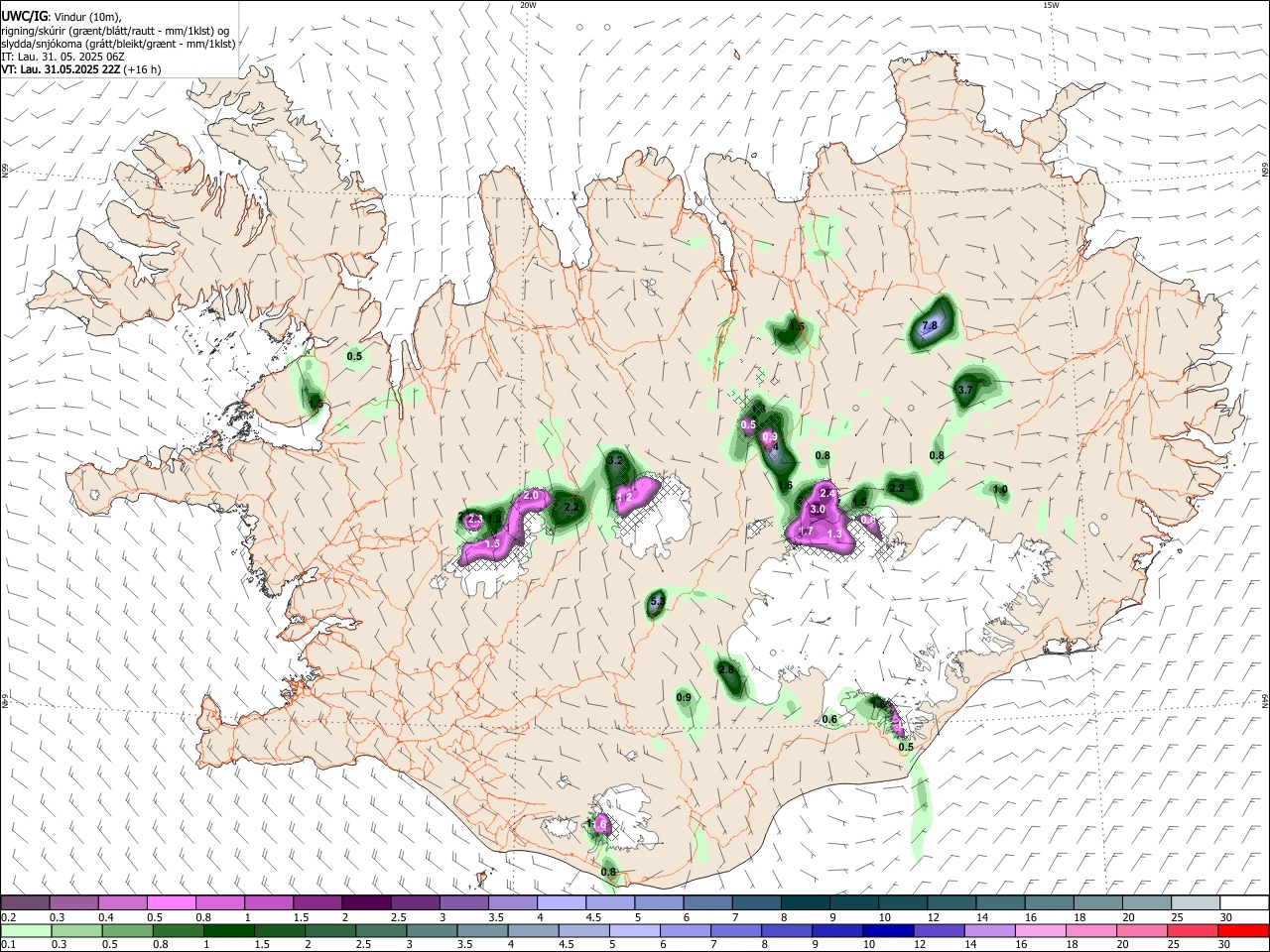Pick snow legend swatch between 20 and 25
Image resolution: width=1270 pixels, height=952 pixels.
[1148, 902]
